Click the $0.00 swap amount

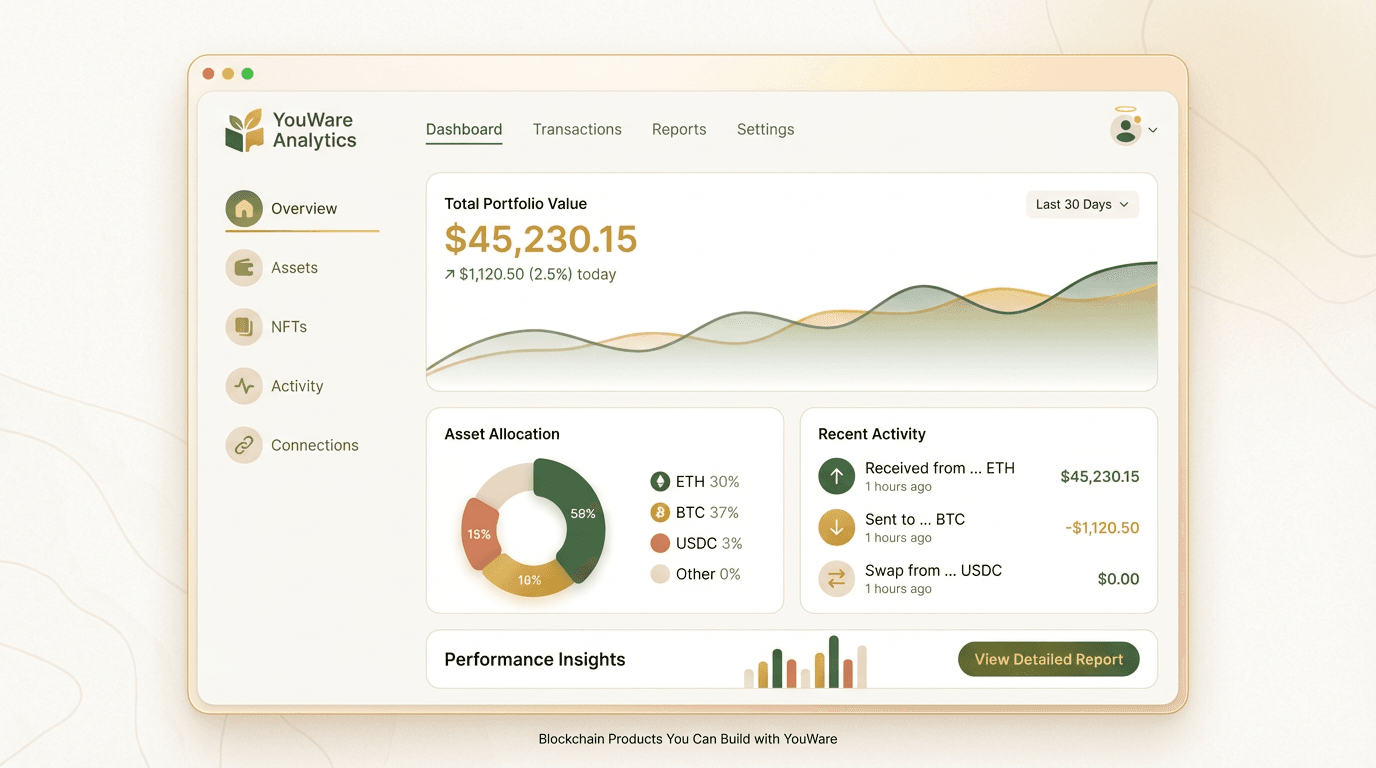[1118, 579]
